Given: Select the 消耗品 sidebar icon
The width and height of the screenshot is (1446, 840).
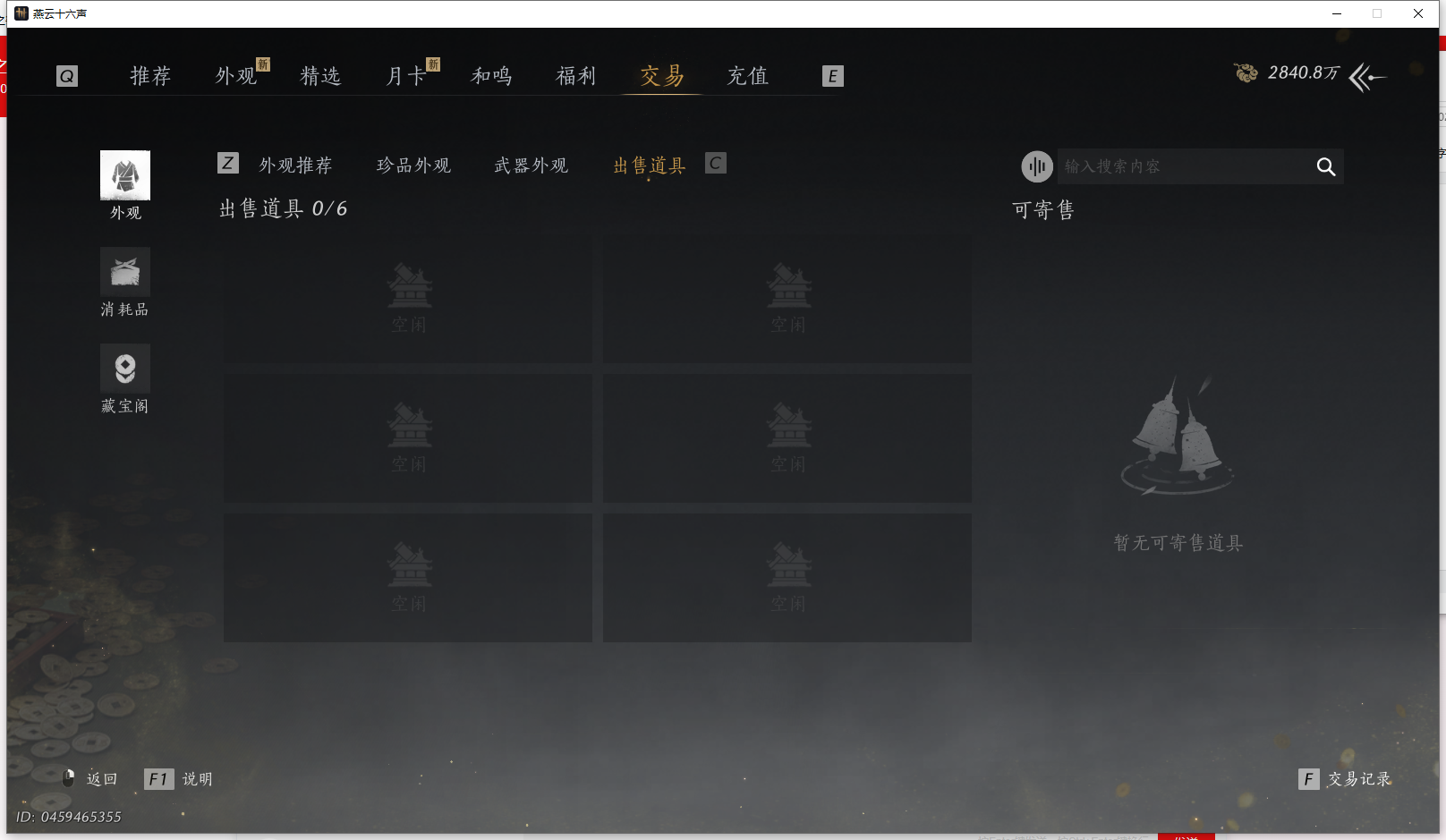Looking at the screenshot, I should [x=125, y=272].
